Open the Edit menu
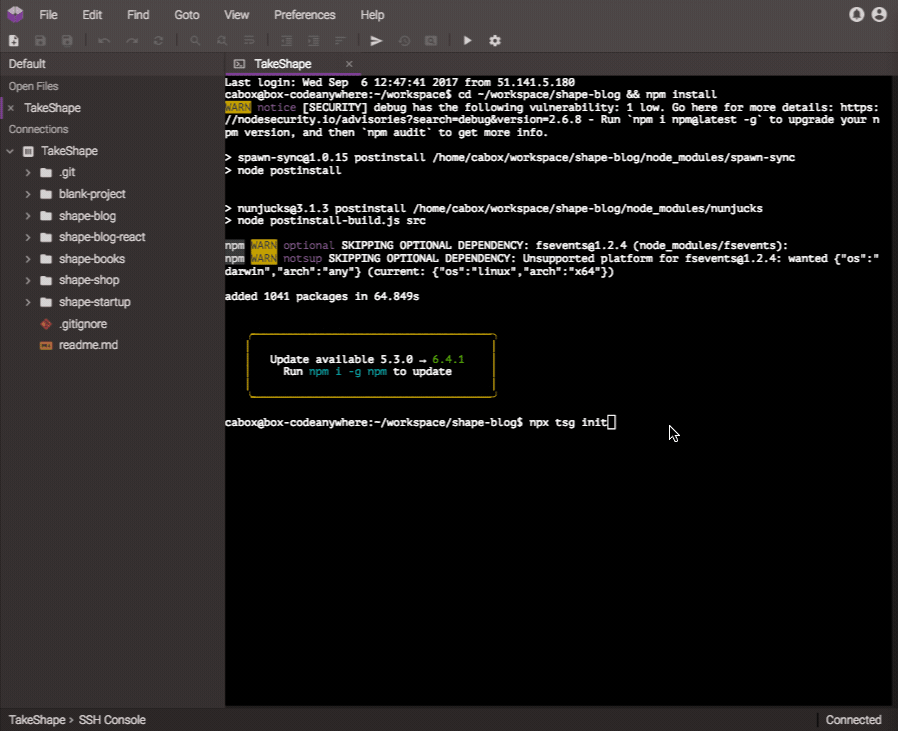 (x=92, y=15)
